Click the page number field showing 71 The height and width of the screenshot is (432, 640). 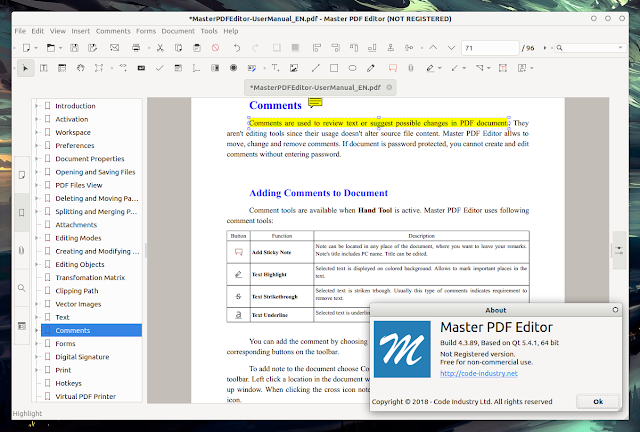point(490,48)
